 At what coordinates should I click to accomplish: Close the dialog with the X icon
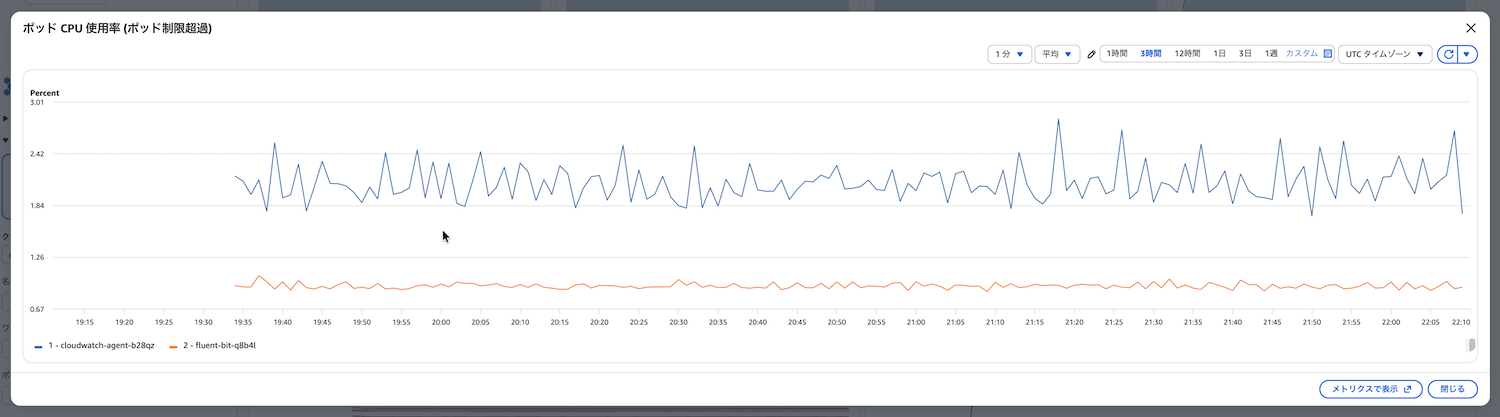[1470, 28]
